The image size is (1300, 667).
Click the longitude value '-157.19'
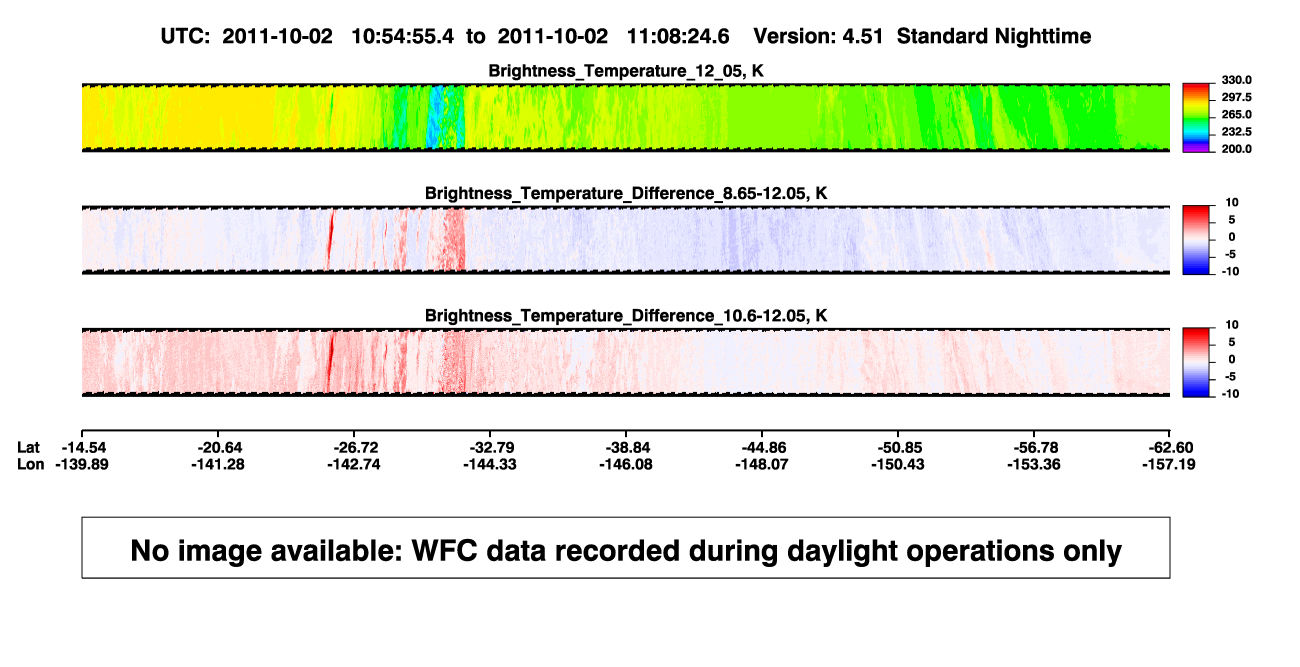1171,464
